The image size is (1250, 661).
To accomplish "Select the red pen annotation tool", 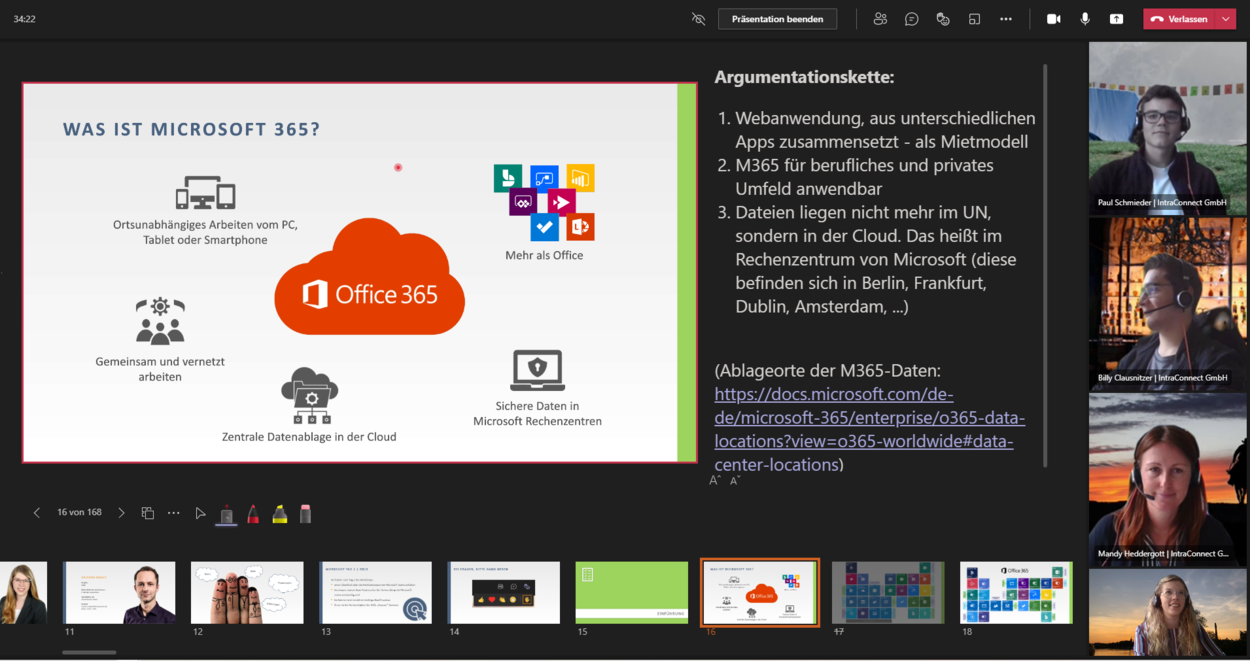I will [x=253, y=513].
